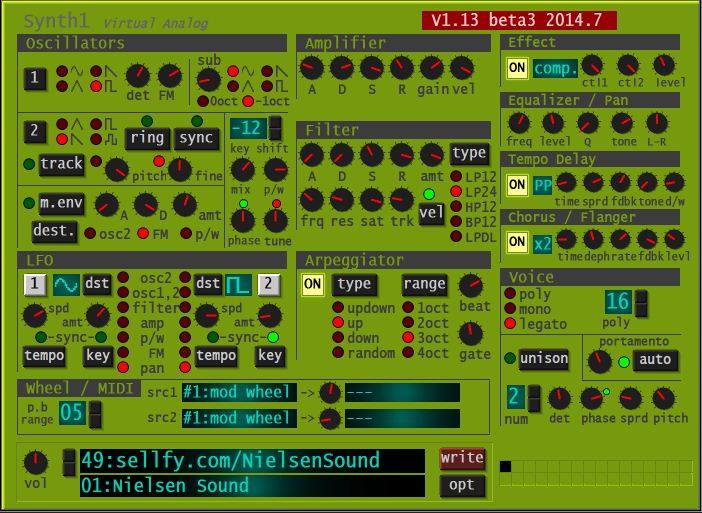Open src2 mod wheel source dropdown
Viewport: 702px width, 513px height.
pyautogui.click(x=240, y=418)
